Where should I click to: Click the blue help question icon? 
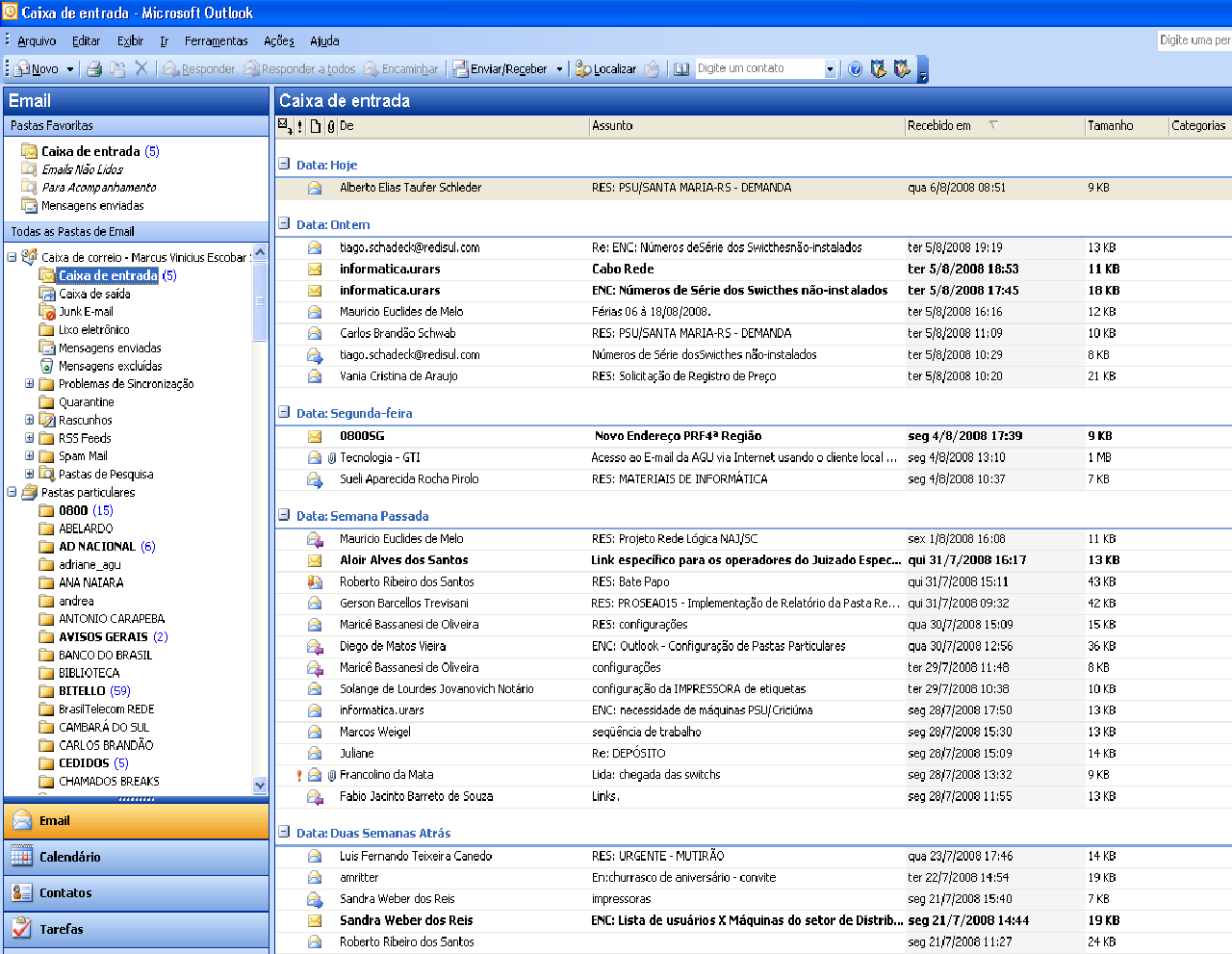click(x=855, y=69)
